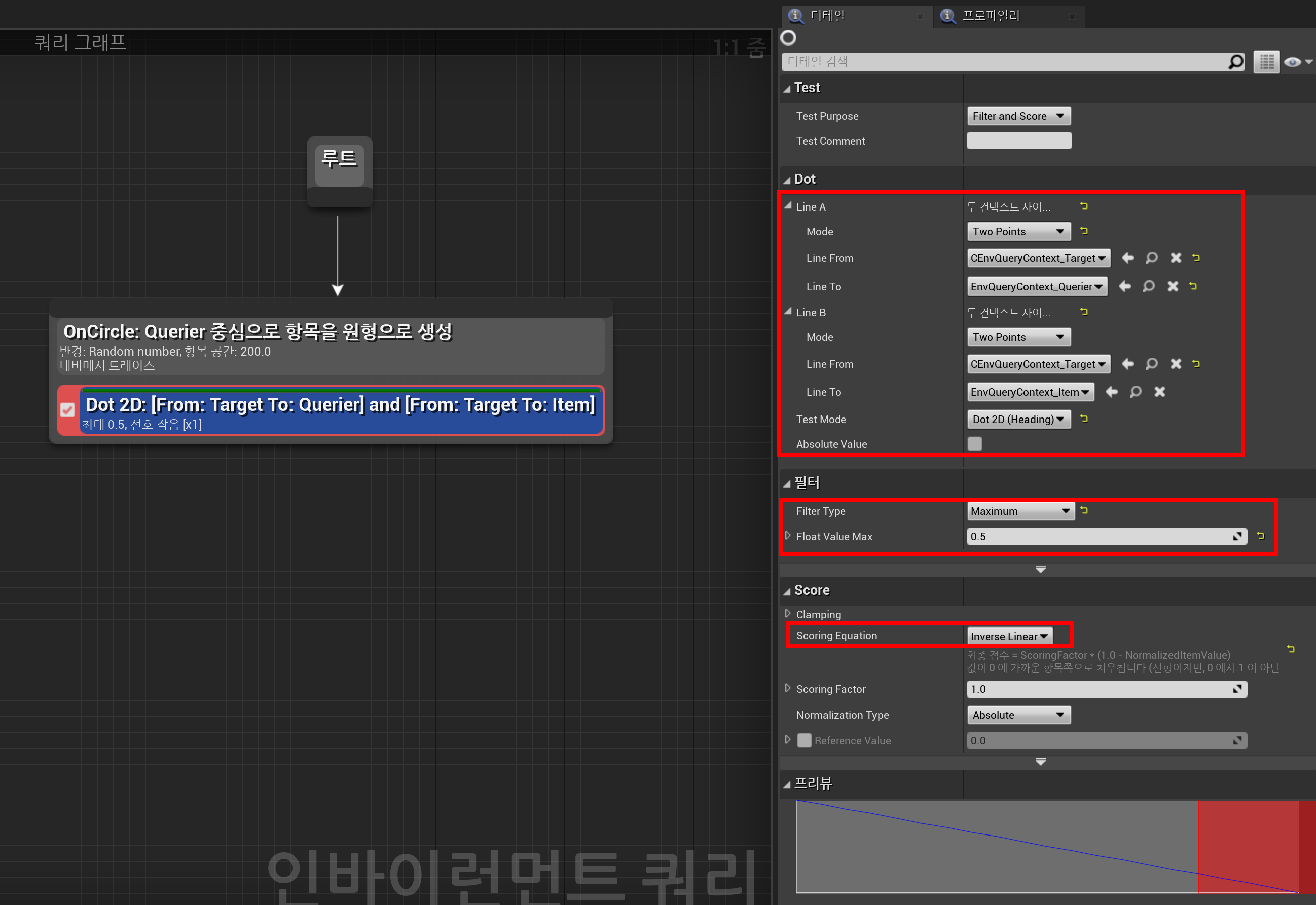Select the 디테일 tab
This screenshot has width=1316, height=905.
point(828,16)
